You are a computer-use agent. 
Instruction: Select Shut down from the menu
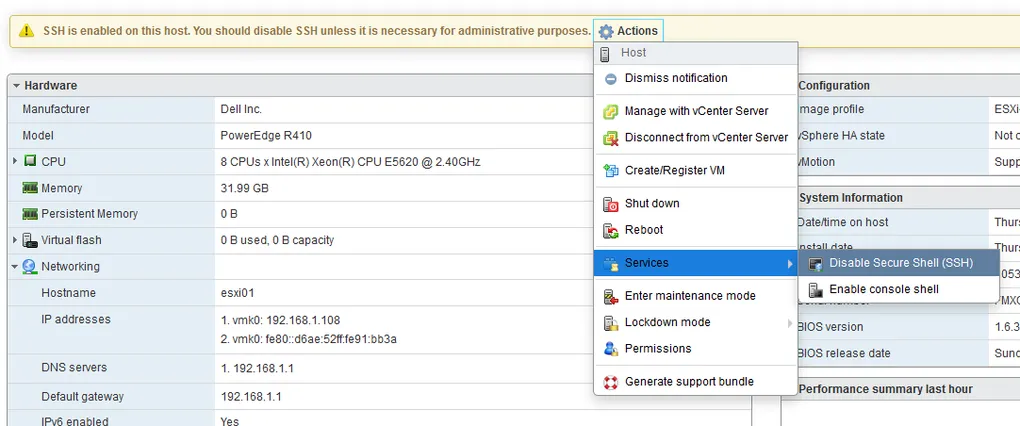(695, 204)
